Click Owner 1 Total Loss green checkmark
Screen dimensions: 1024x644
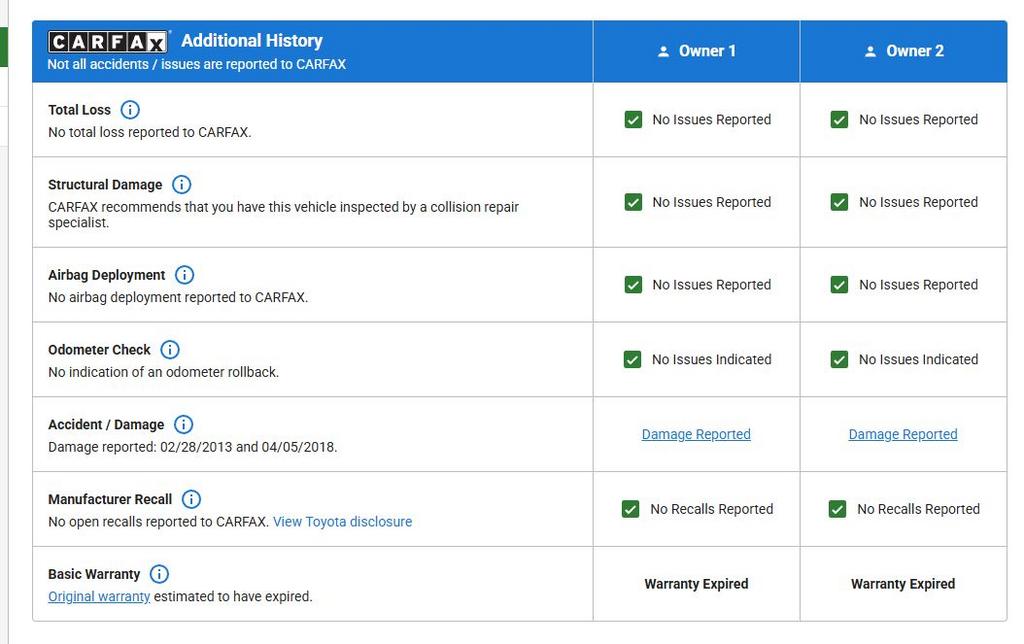633,120
